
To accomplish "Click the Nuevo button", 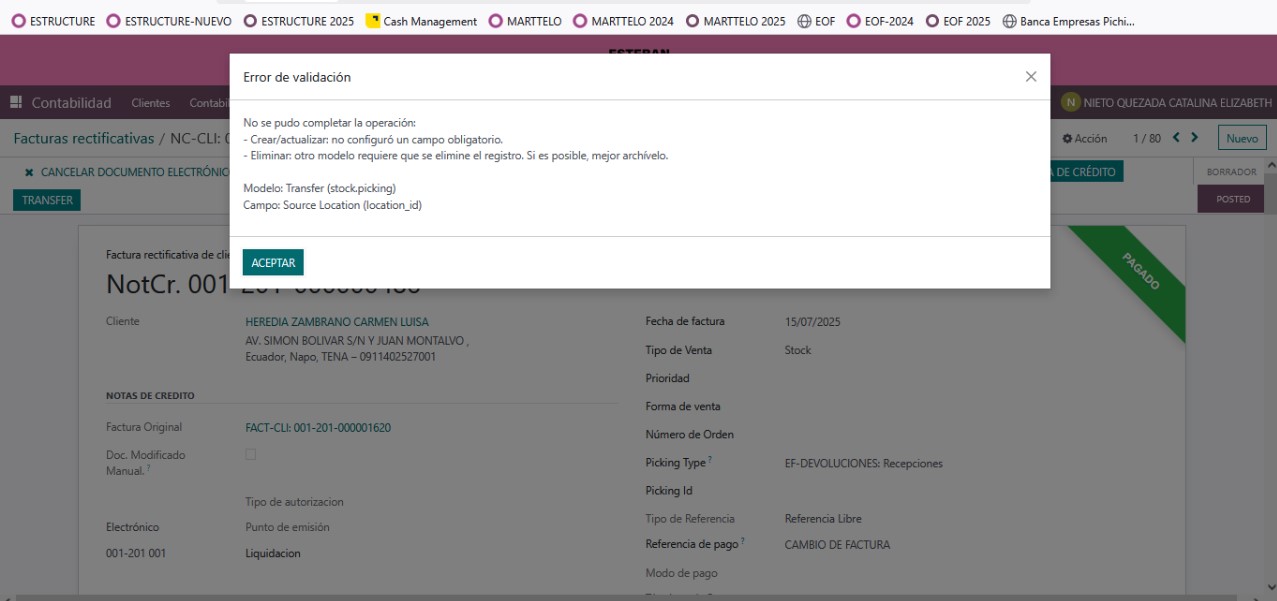I will [x=1241, y=138].
